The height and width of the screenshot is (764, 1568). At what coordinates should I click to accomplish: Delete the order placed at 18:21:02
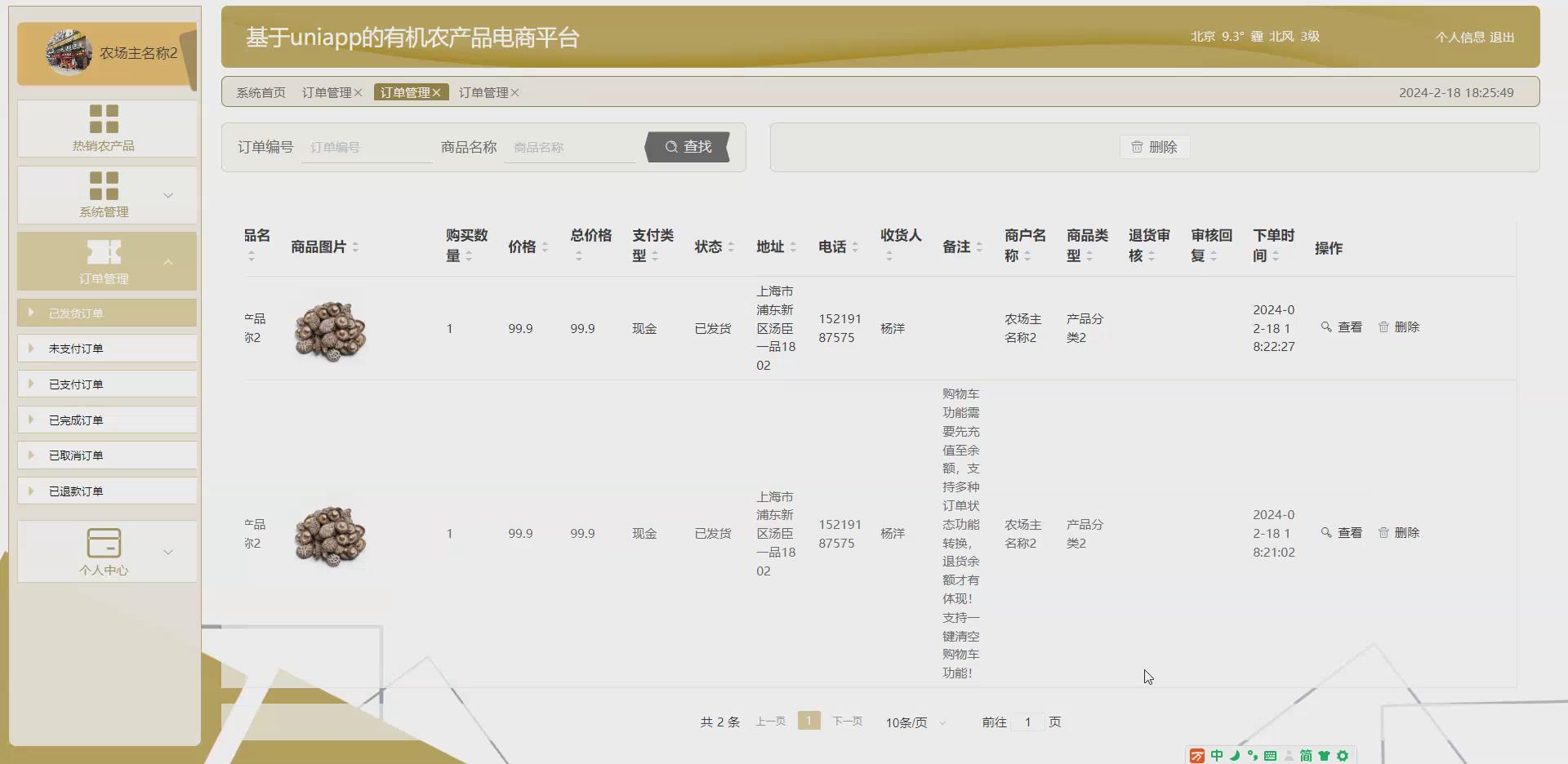tap(1399, 533)
